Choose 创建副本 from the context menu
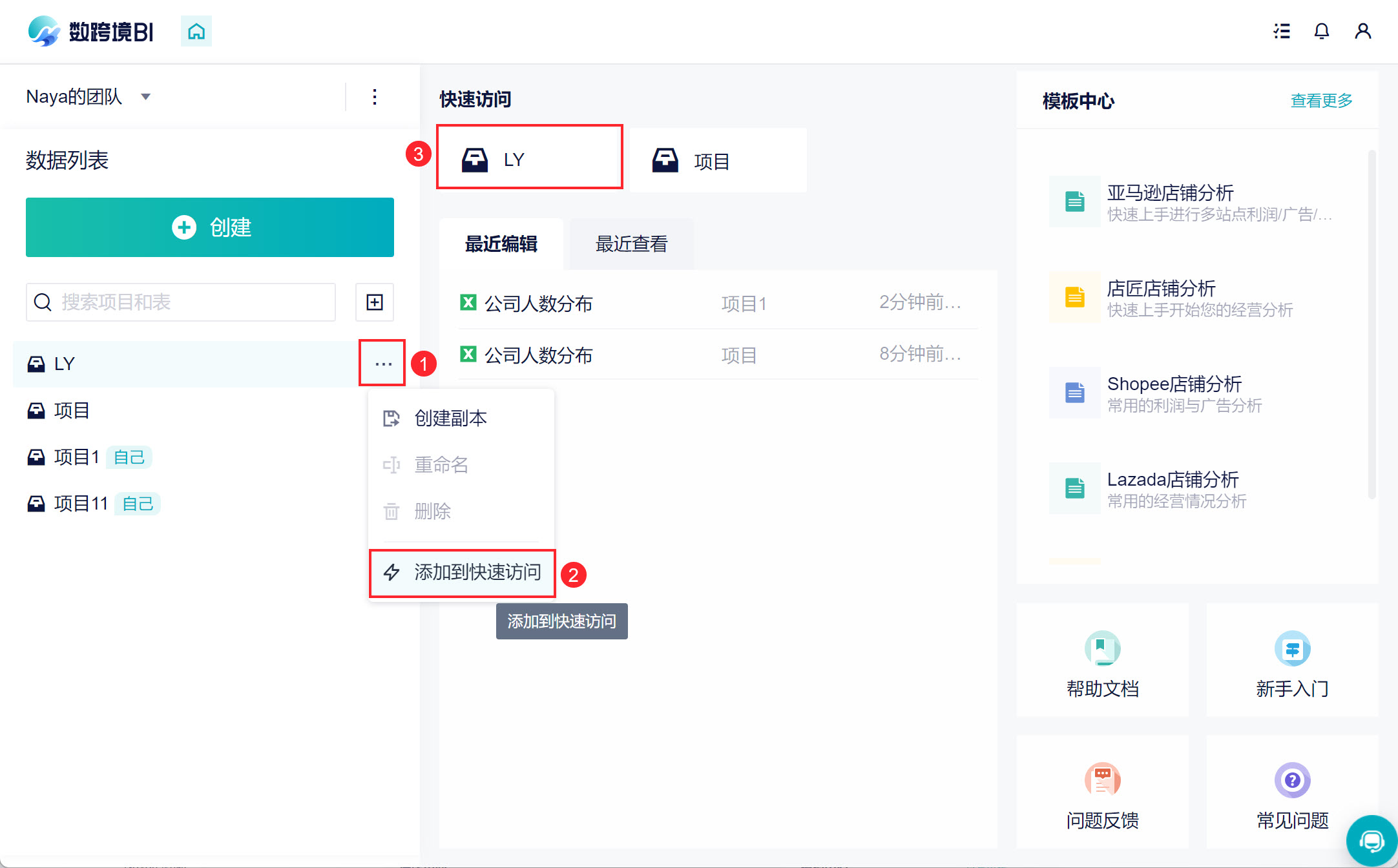 (x=450, y=418)
